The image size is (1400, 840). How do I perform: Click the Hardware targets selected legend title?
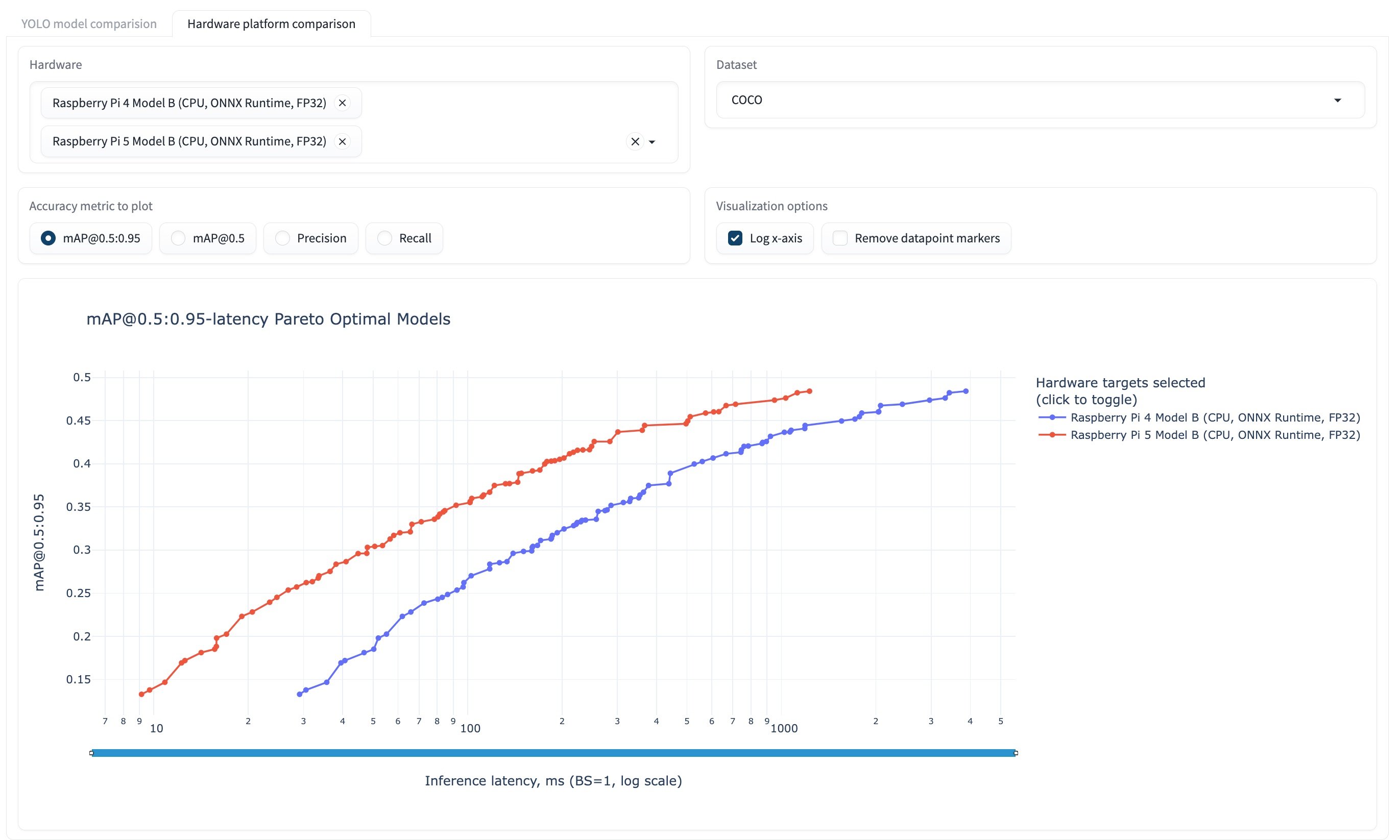click(x=1120, y=391)
